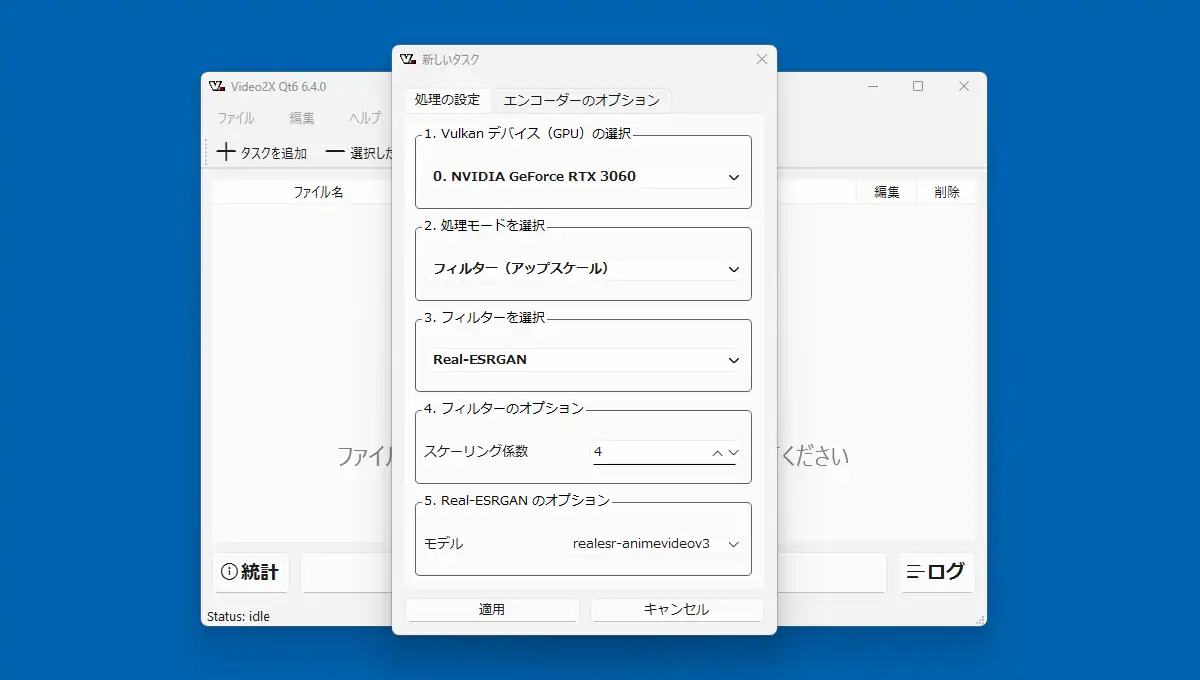Click the キャンセル button

(x=677, y=609)
